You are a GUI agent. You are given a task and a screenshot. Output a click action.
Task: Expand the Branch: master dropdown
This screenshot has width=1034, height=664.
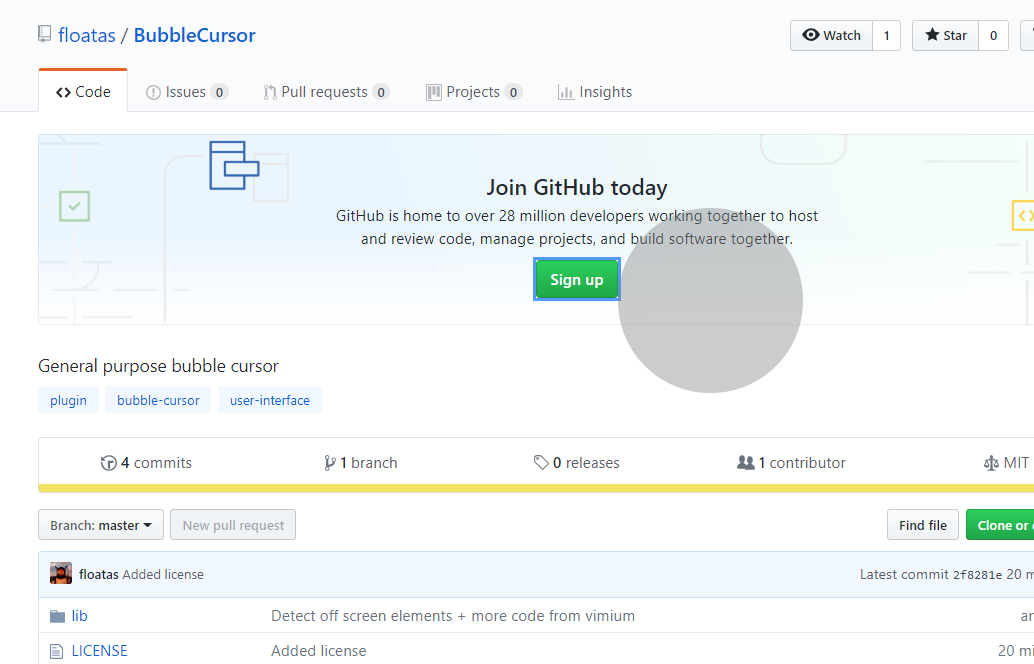pyautogui.click(x=101, y=525)
